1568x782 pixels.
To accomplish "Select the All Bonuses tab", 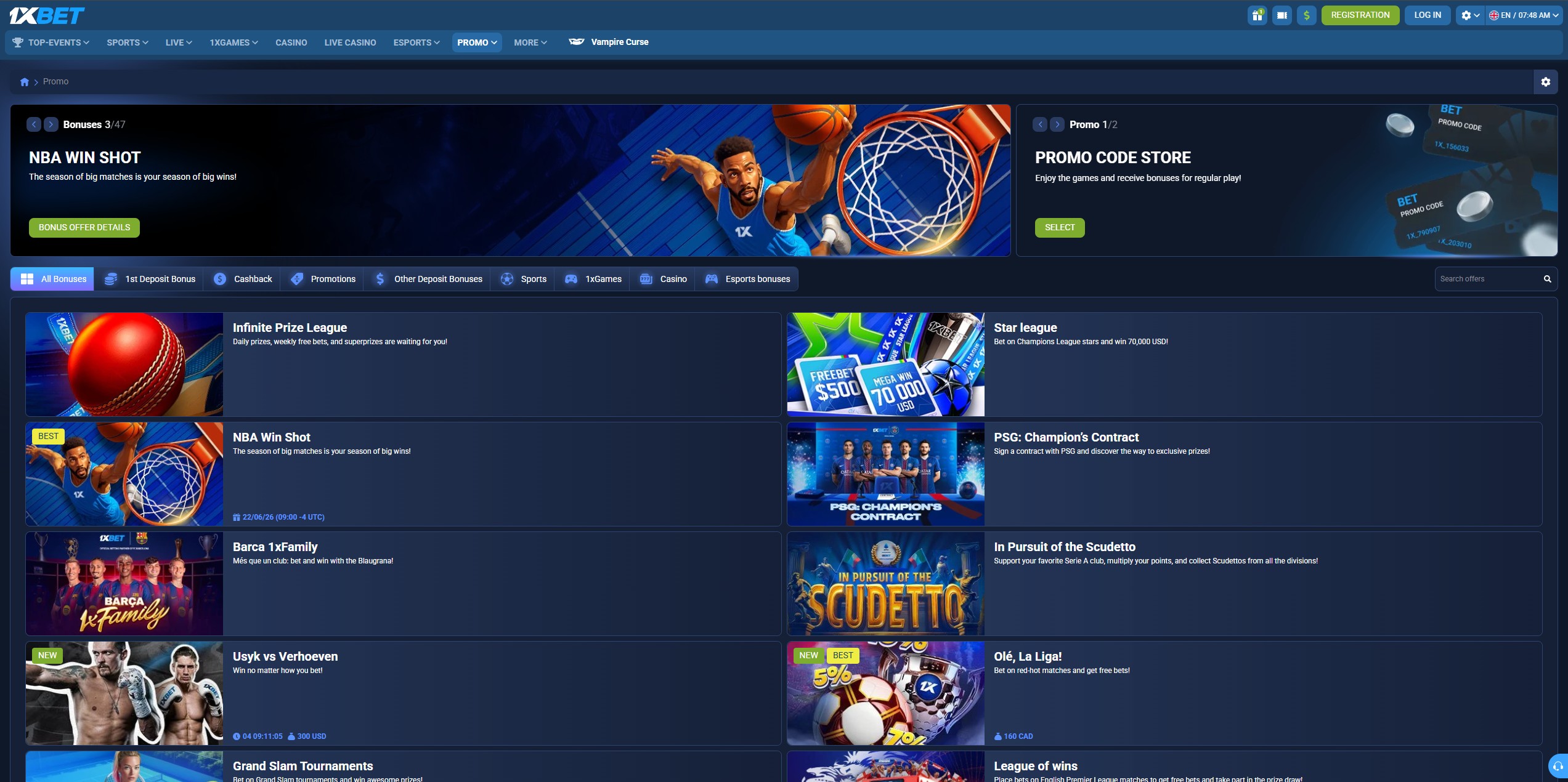I will coord(52,279).
